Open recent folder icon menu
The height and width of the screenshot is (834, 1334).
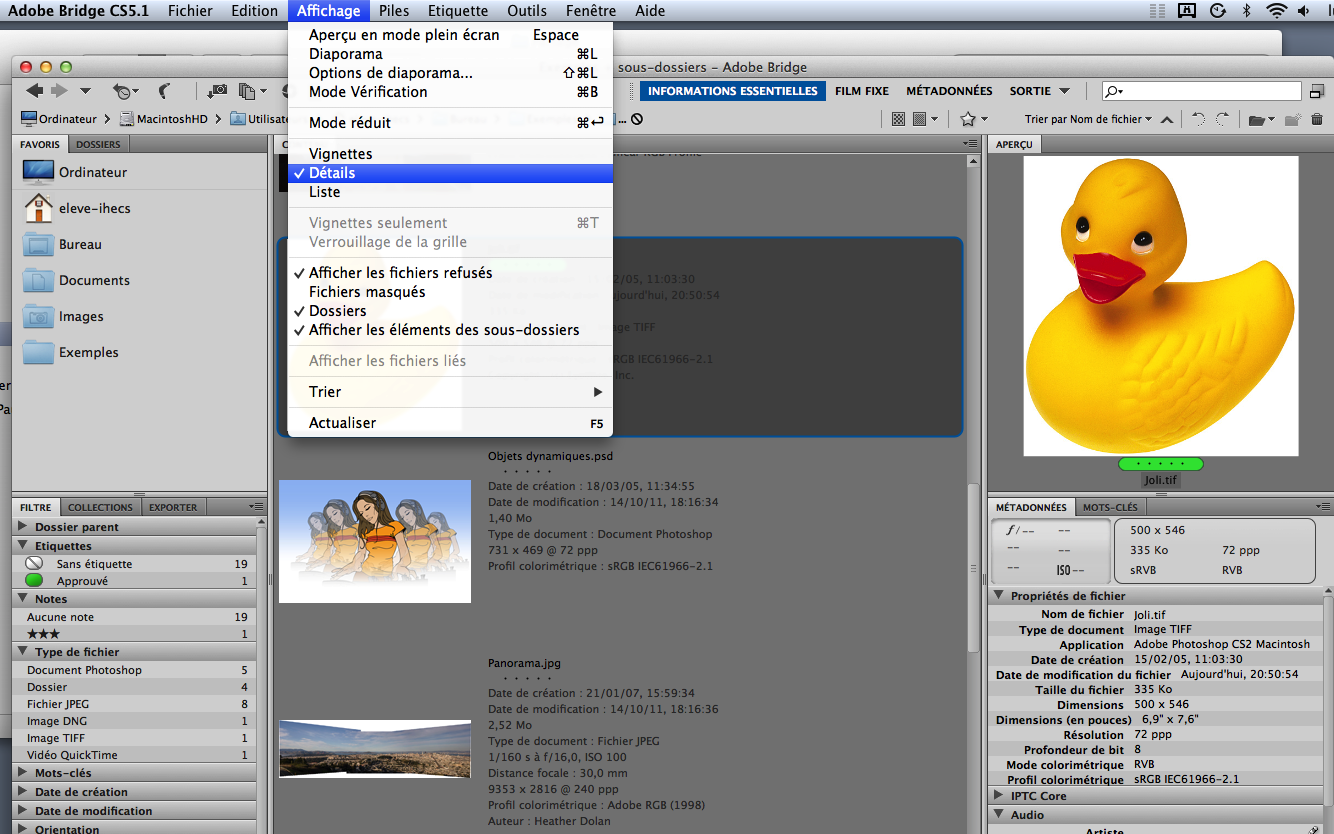pyautogui.click(x=1262, y=120)
